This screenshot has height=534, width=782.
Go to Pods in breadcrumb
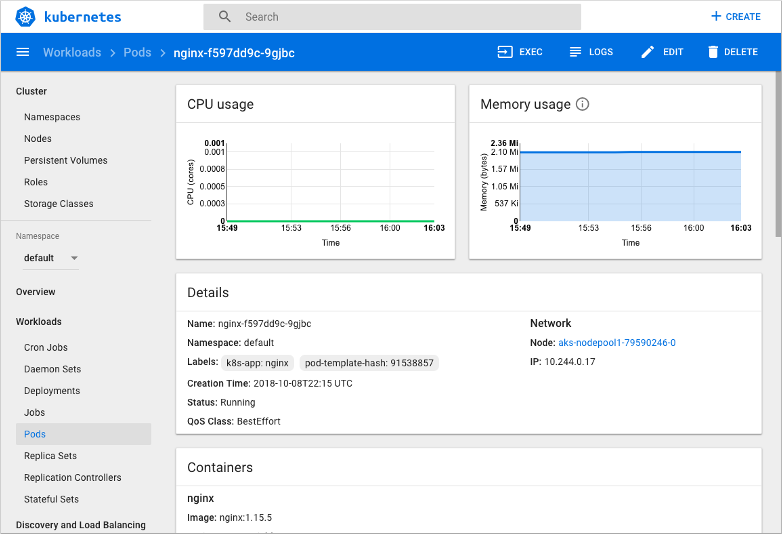pyautogui.click(x=137, y=53)
